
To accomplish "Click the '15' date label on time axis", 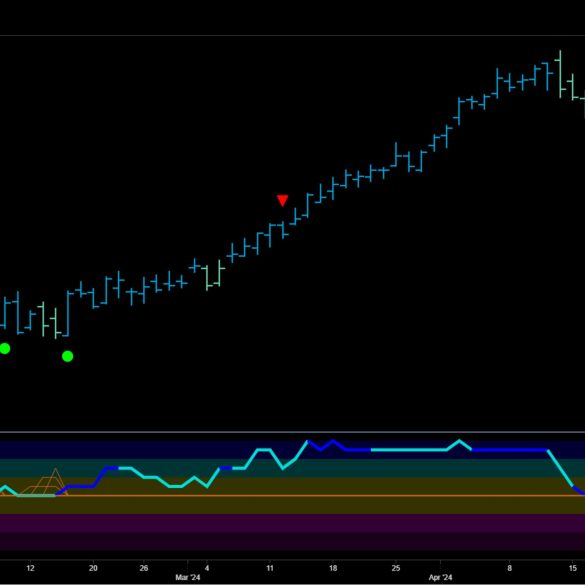I will click(x=573, y=568).
